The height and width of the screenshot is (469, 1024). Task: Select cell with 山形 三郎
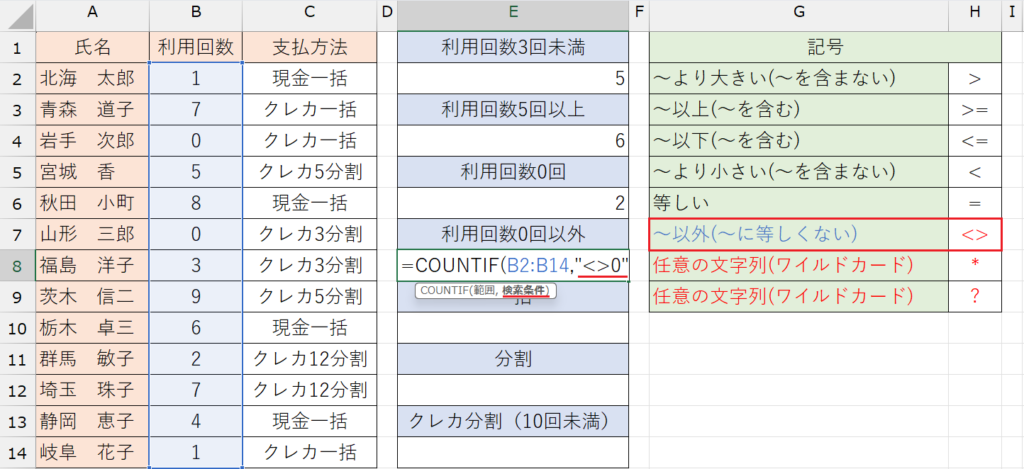pos(92,234)
